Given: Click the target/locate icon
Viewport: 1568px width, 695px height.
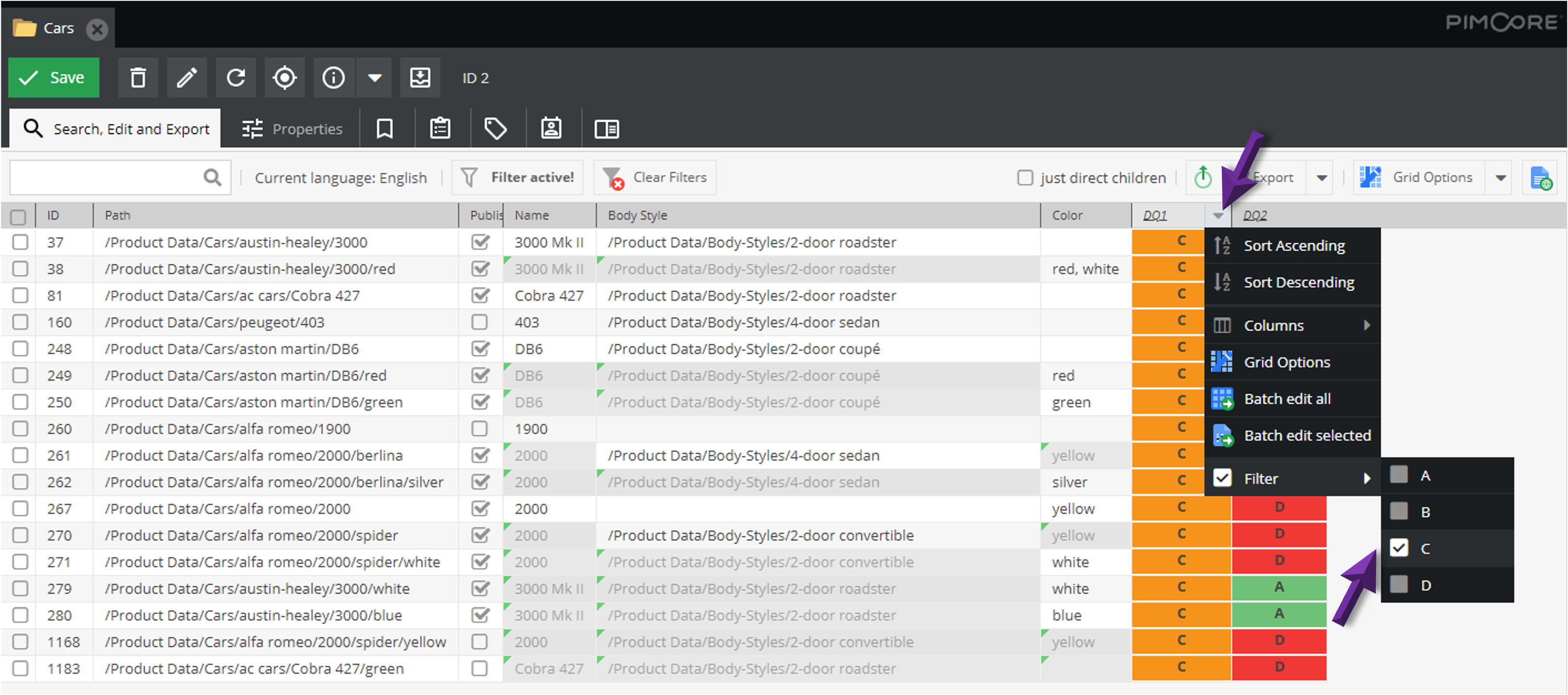Looking at the screenshot, I should coord(286,78).
